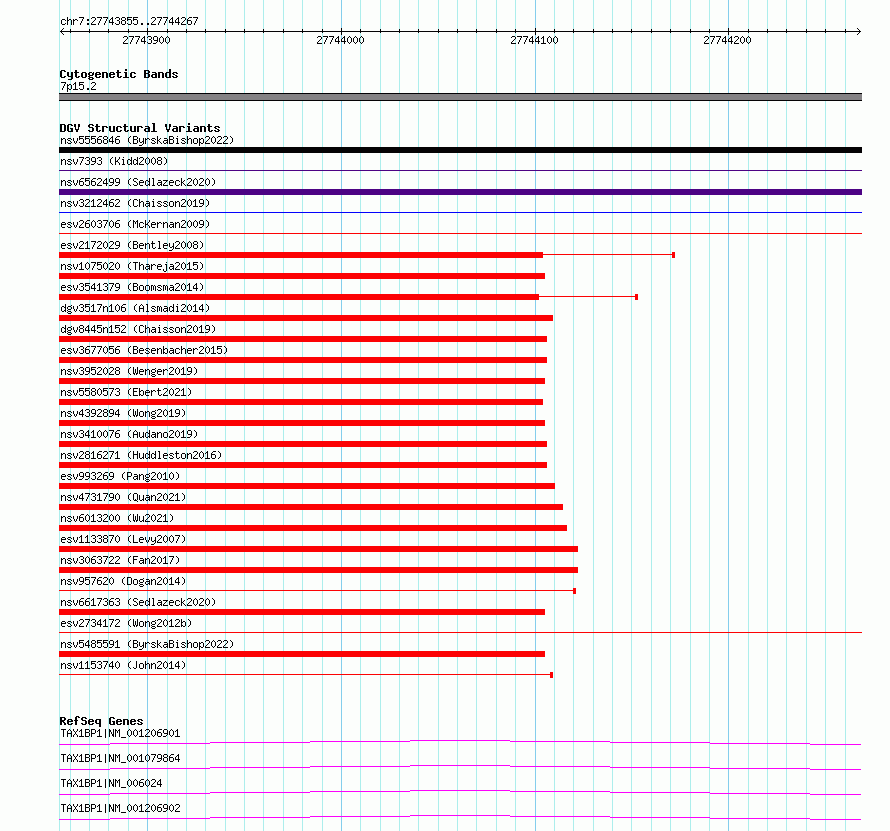Click the red esv993269 variant bar
890x831 pixels.
307,486
